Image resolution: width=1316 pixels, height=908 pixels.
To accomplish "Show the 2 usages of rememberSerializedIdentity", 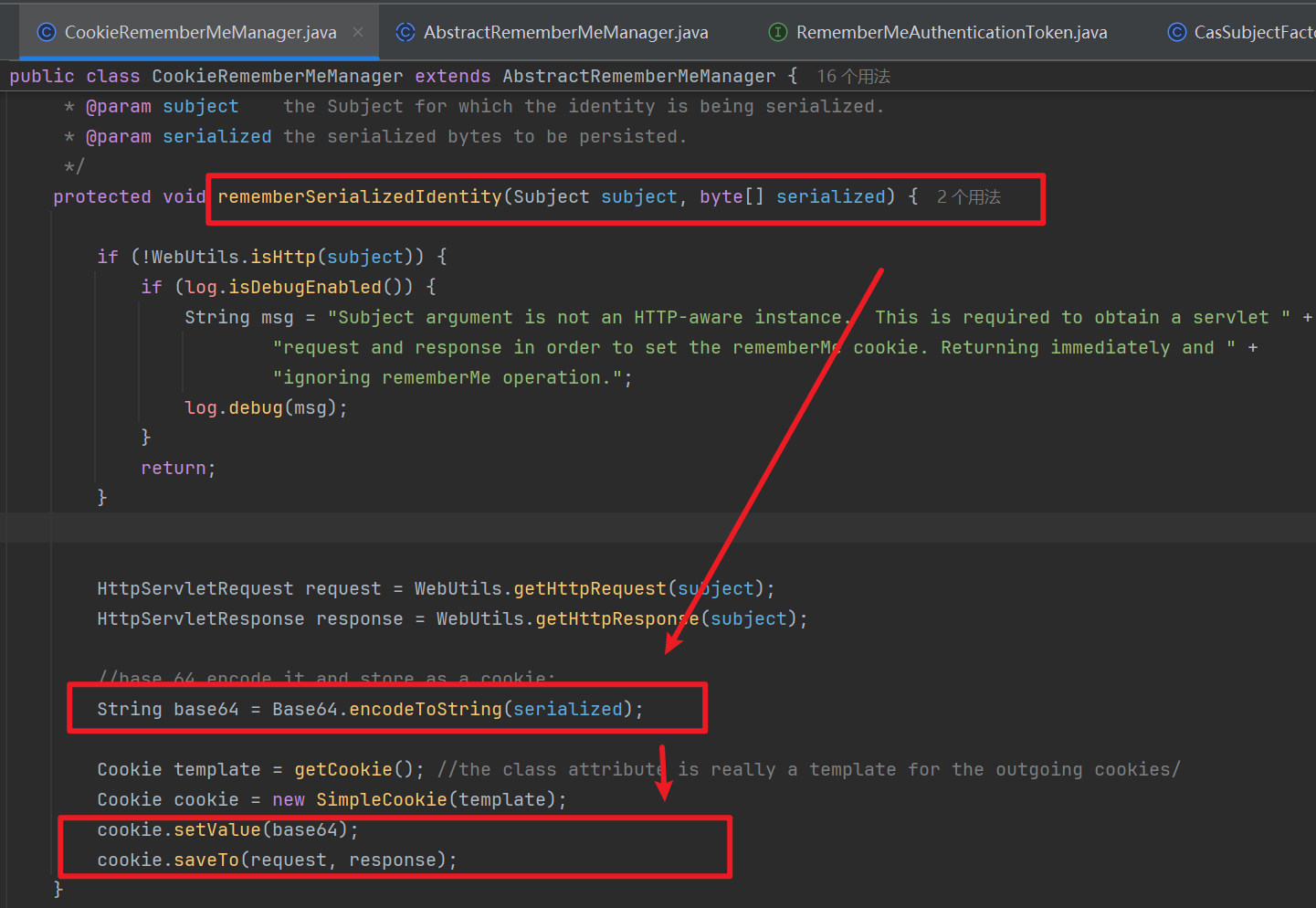I will pos(968,197).
